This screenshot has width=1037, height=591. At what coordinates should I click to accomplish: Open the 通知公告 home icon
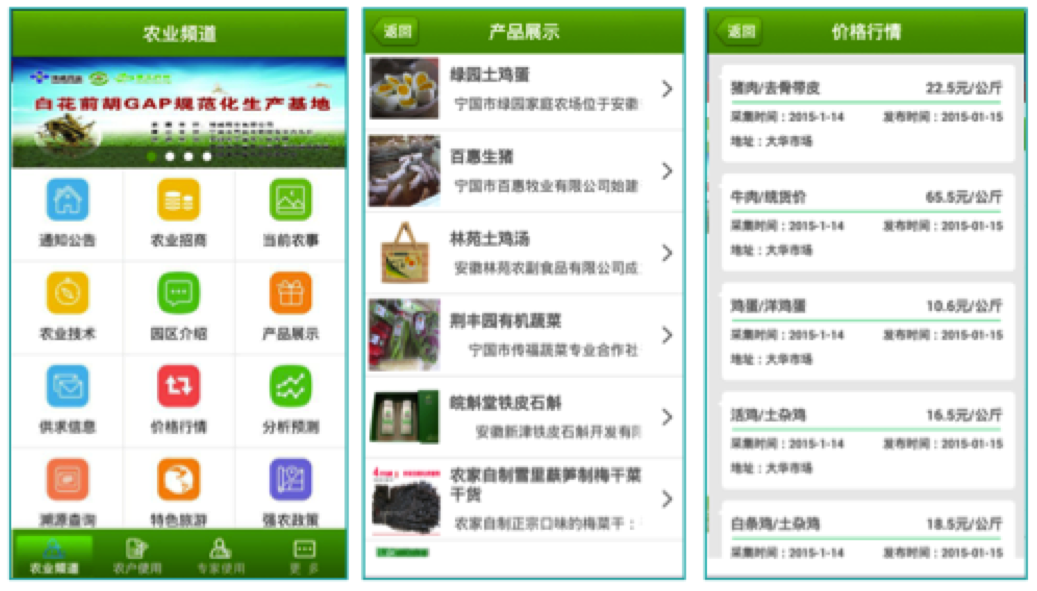click(67, 201)
